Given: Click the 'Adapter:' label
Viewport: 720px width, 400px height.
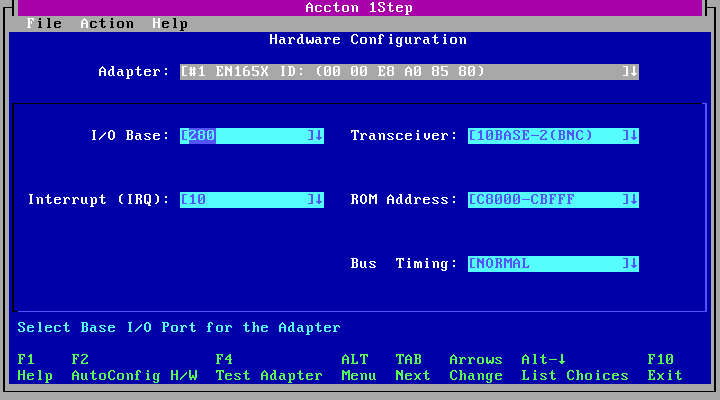Looking at the screenshot, I should click(134, 72).
